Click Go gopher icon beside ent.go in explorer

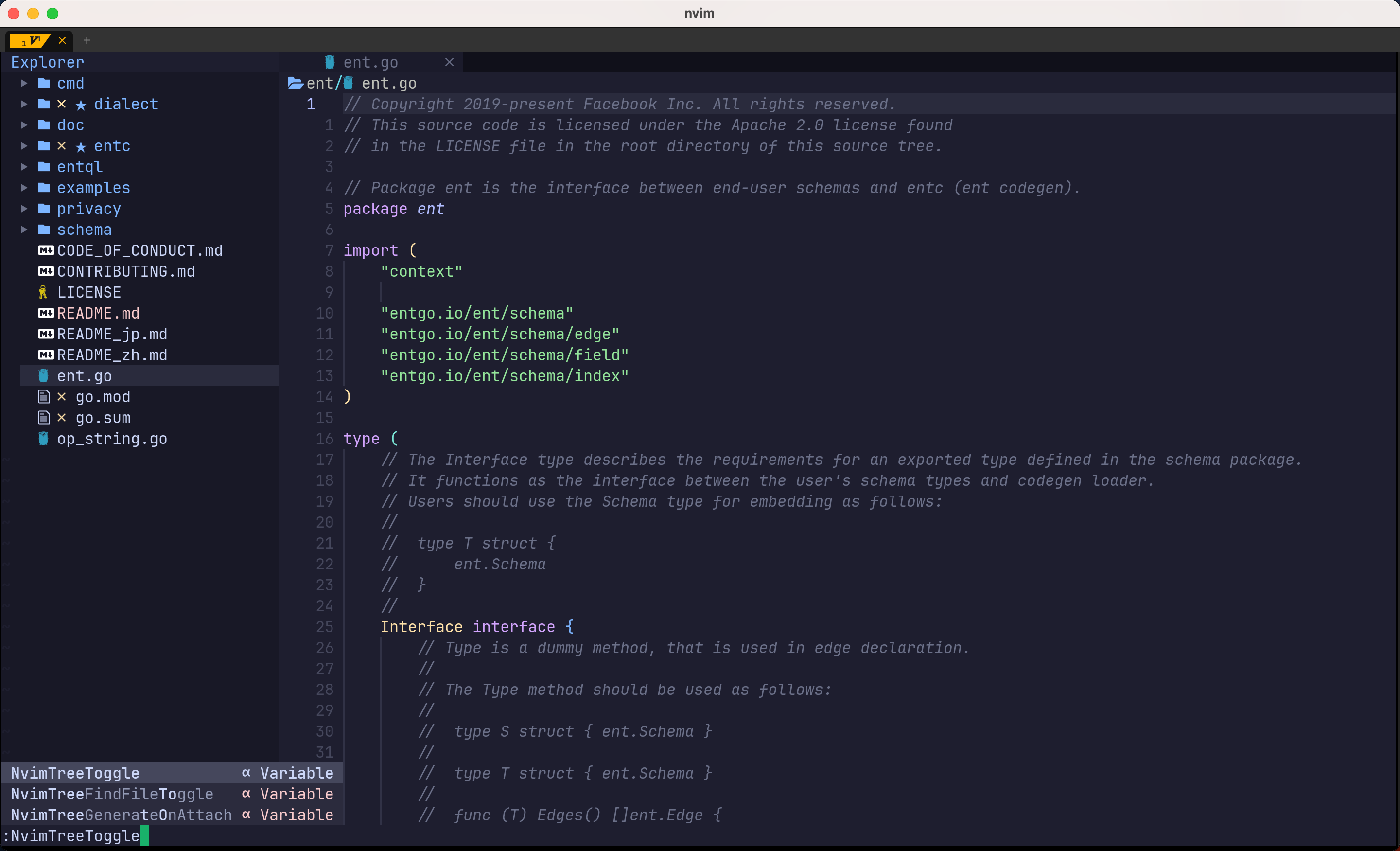point(43,376)
